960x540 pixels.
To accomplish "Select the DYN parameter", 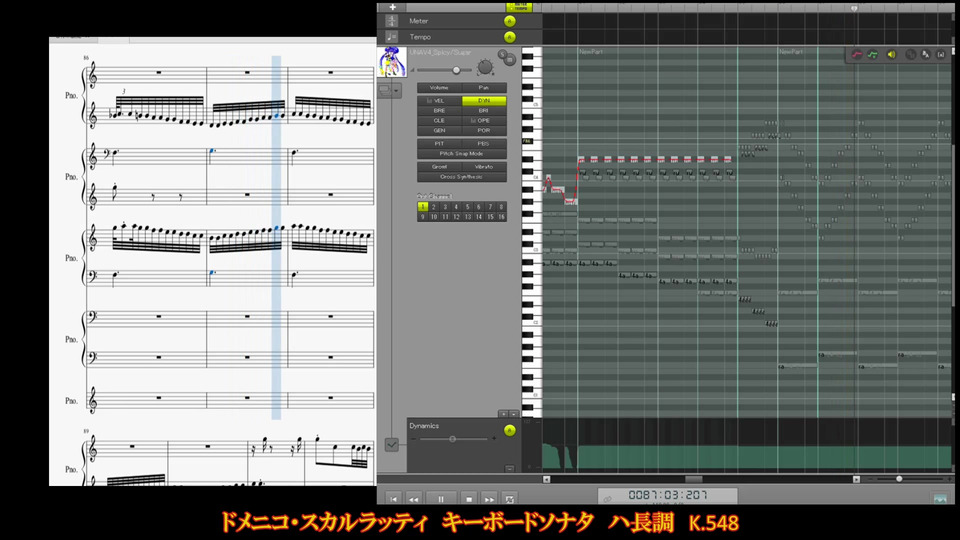I will pyautogui.click(x=484, y=100).
